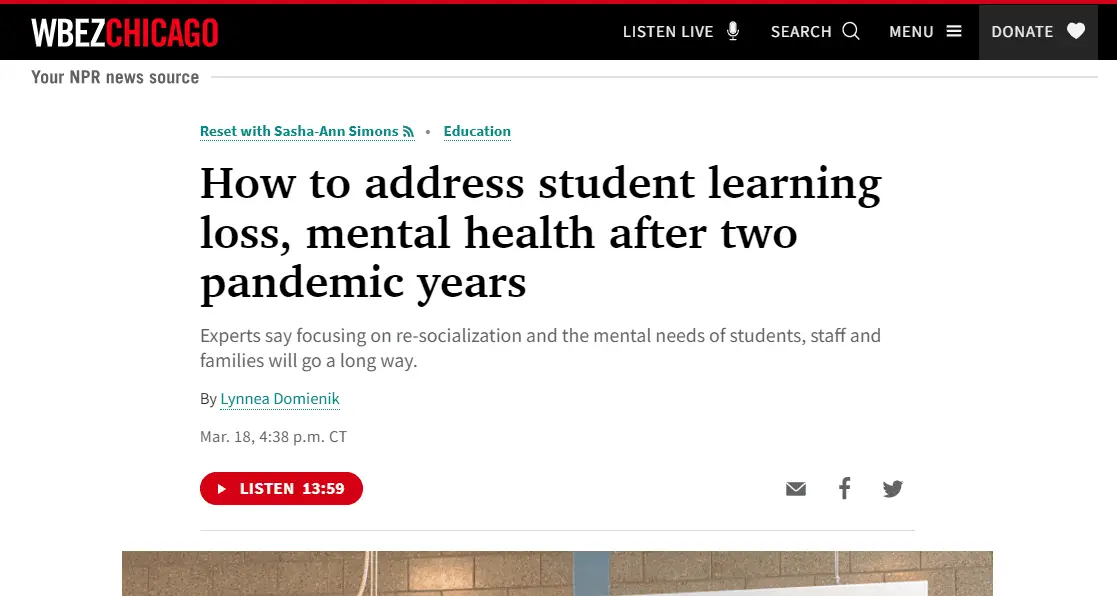
Task: Share article via email envelope icon
Action: [x=796, y=489]
